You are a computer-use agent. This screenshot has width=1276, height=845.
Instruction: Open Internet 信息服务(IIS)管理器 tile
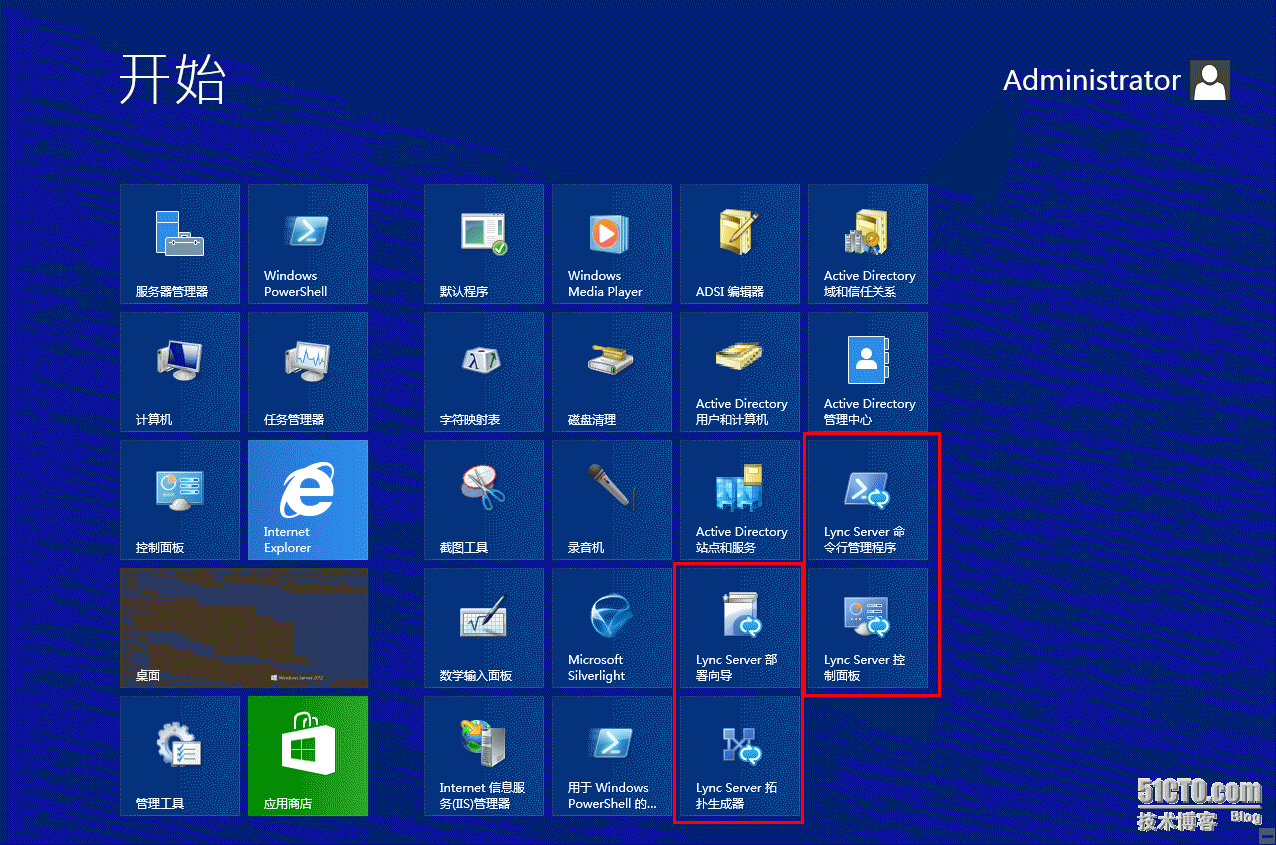point(484,756)
